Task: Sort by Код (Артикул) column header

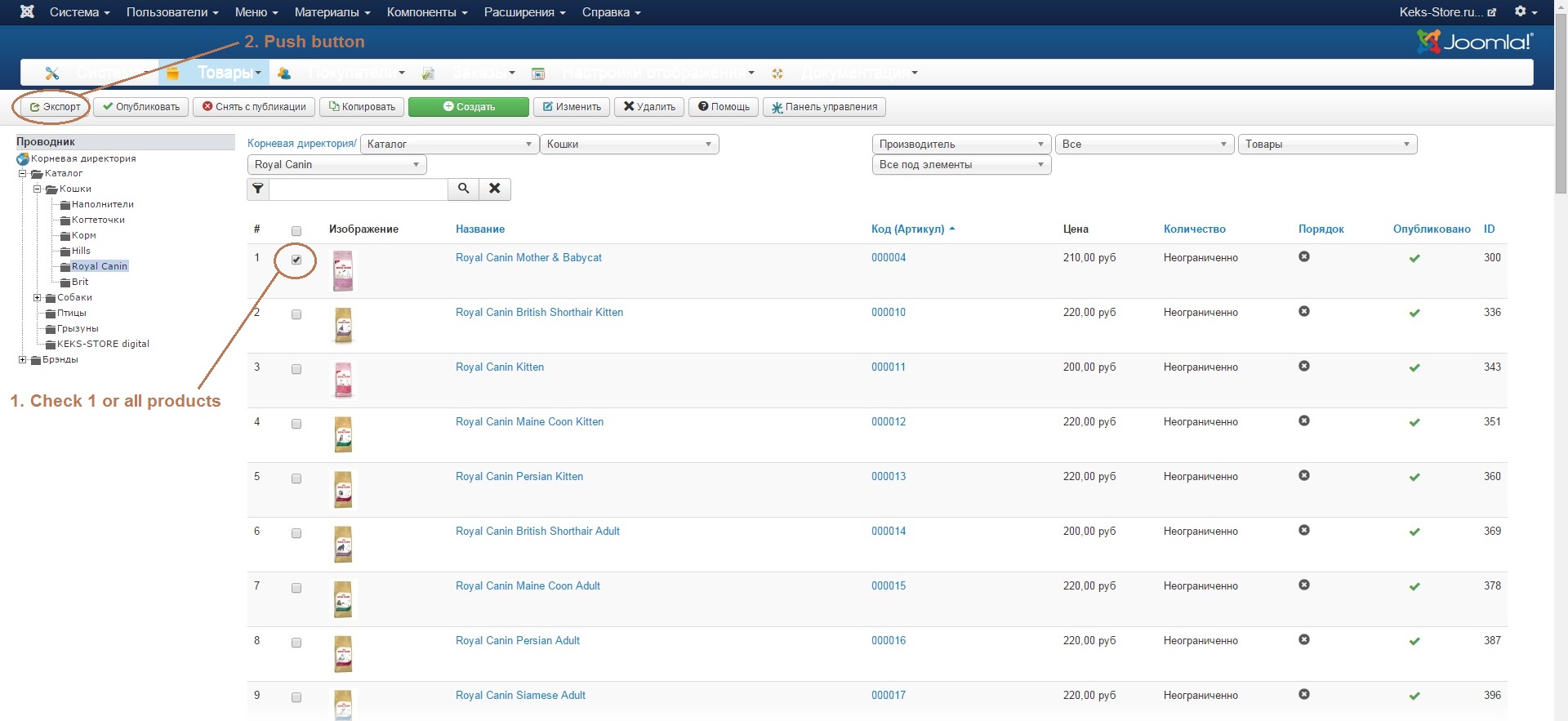Action: pyautogui.click(x=907, y=229)
